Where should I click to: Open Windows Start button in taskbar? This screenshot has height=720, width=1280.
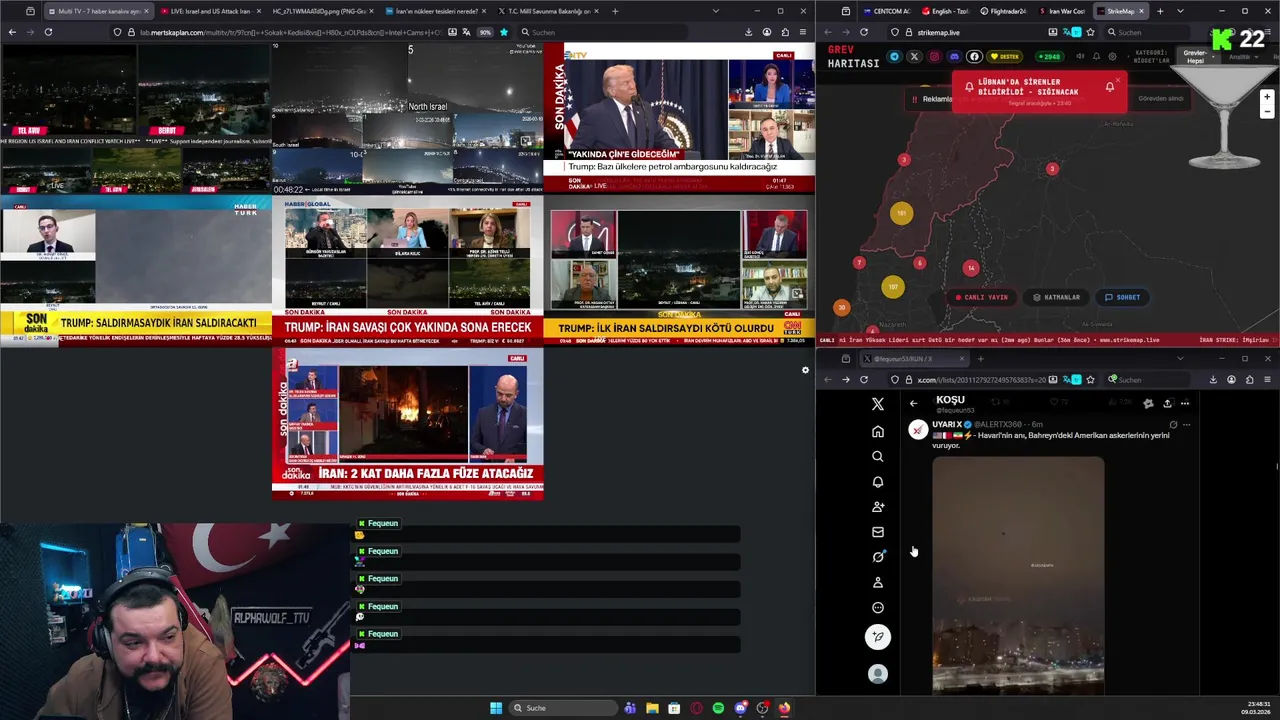(x=496, y=708)
